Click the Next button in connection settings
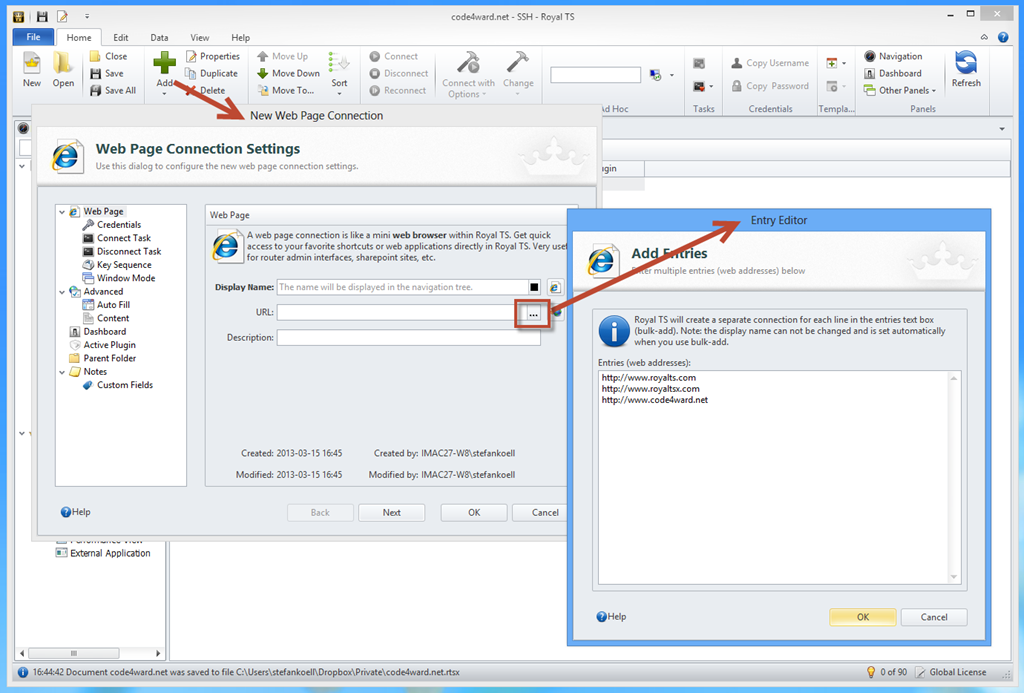The height and width of the screenshot is (693, 1024). coord(391,512)
